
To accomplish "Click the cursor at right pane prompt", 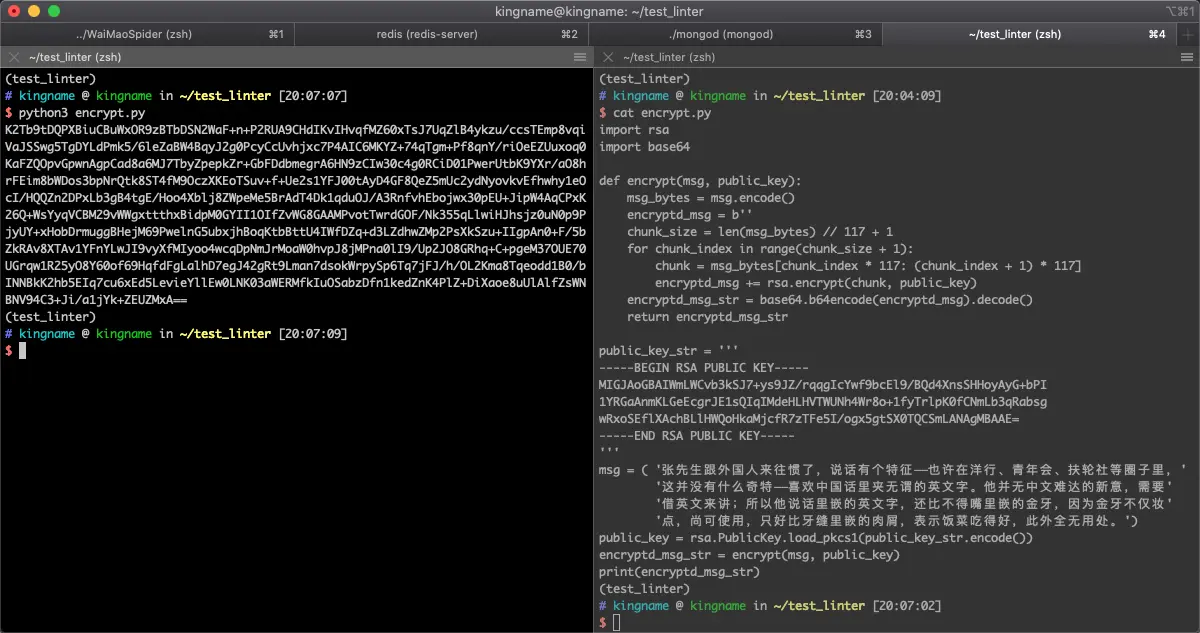I will (x=617, y=623).
